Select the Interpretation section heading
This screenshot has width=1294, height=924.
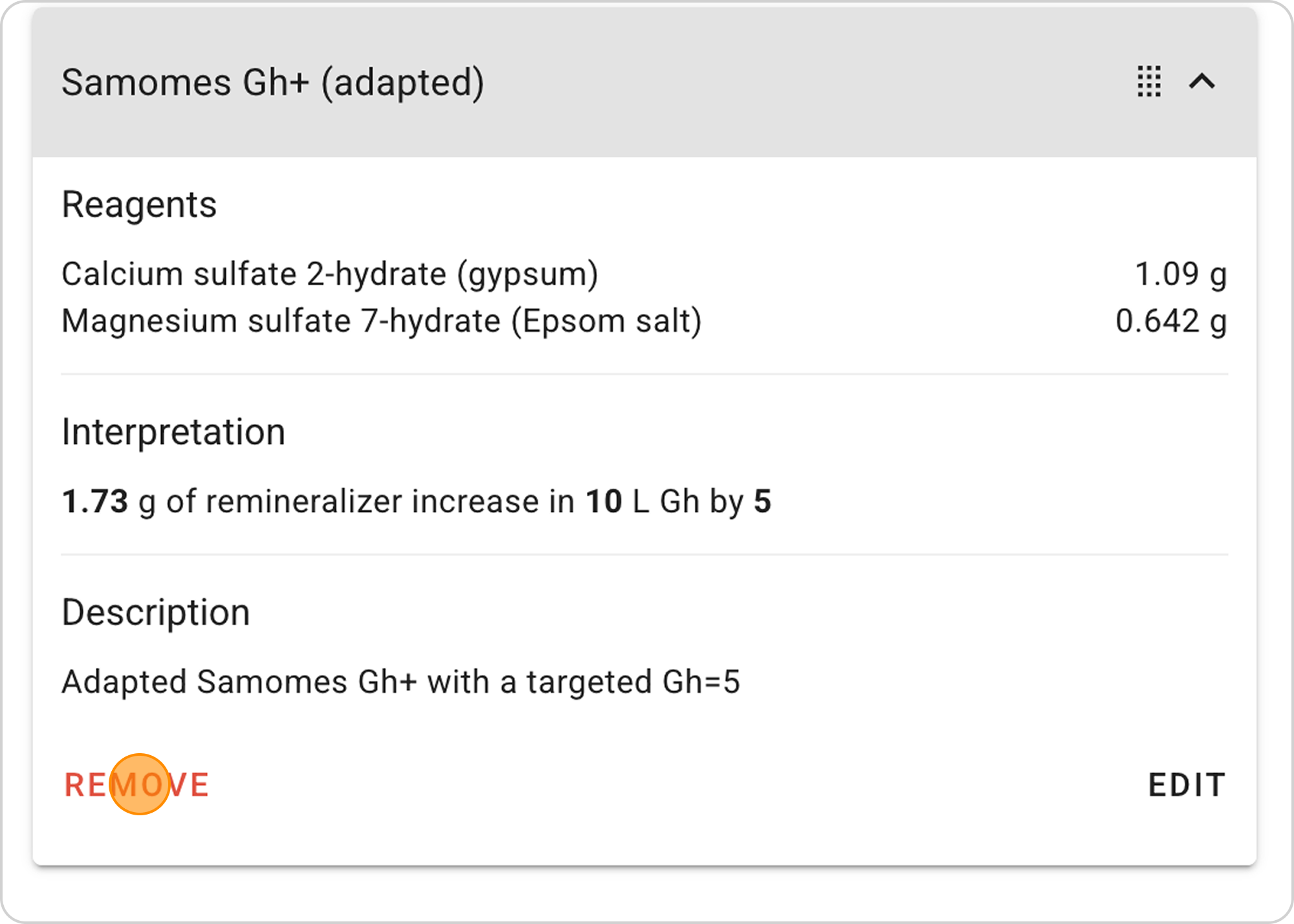tap(173, 432)
